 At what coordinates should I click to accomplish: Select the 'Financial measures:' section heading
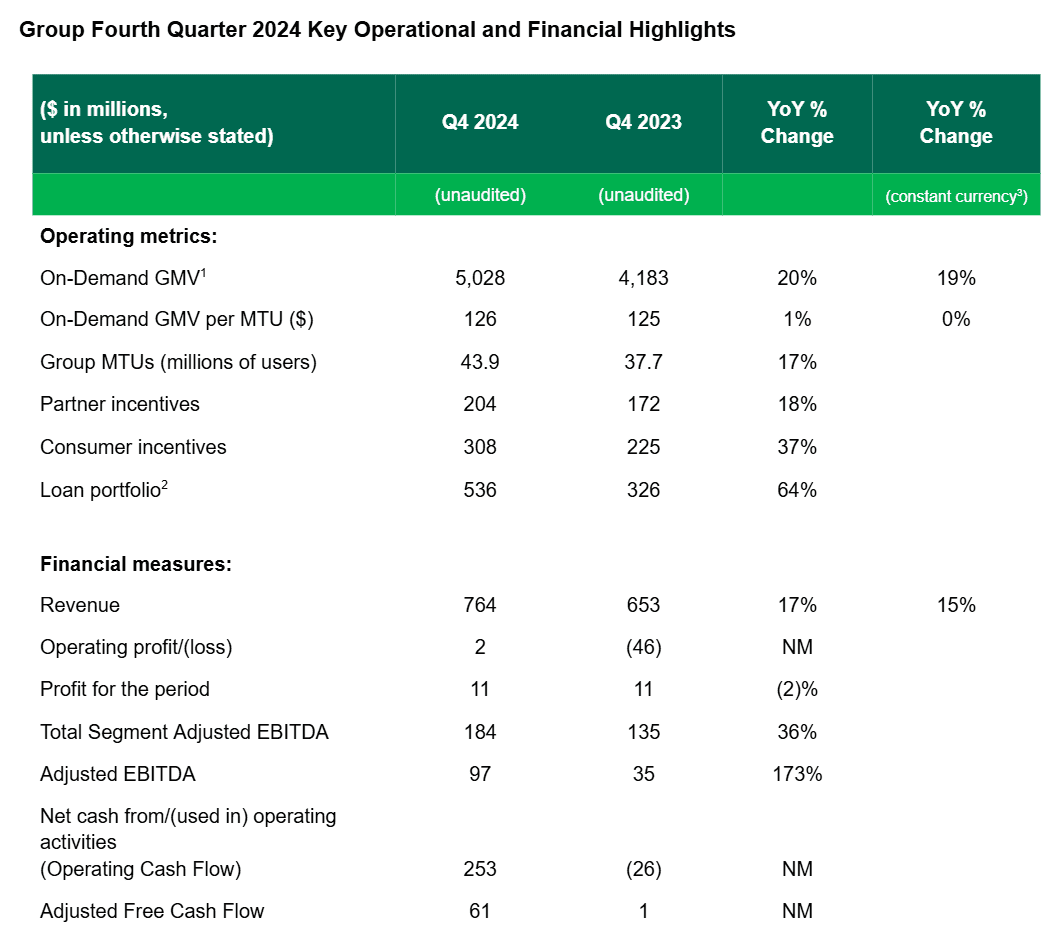136,563
